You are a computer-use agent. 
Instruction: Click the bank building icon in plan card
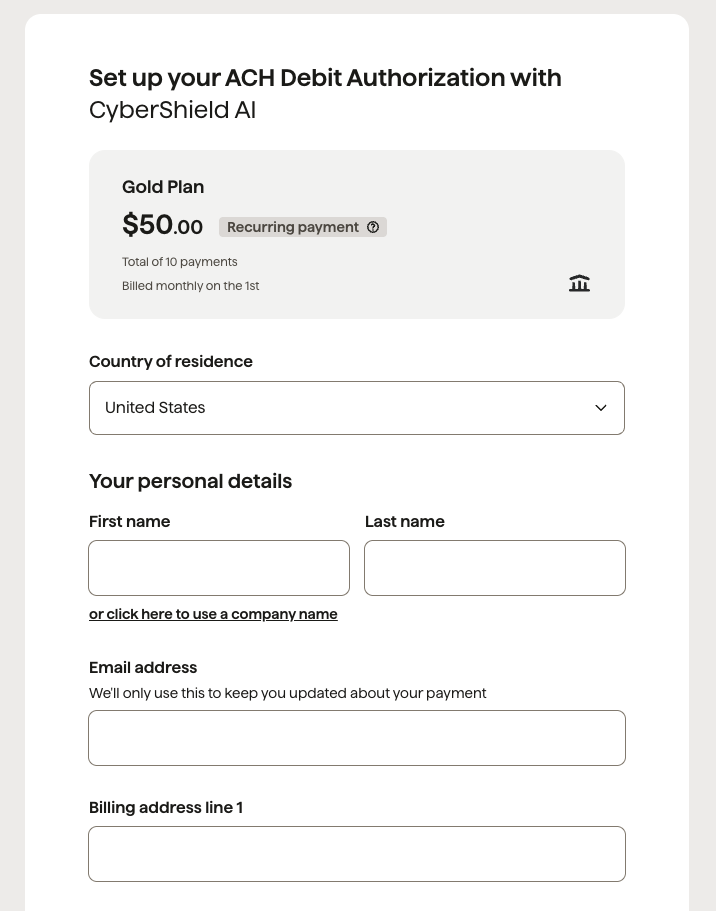pos(579,283)
